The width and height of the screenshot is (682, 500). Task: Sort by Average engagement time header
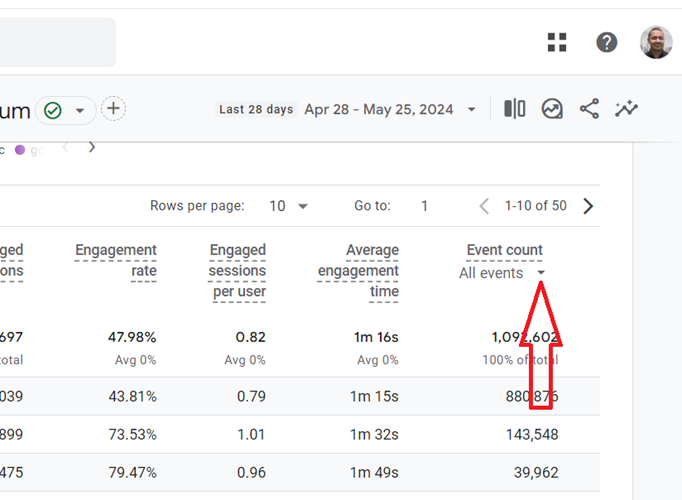point(358,270)
